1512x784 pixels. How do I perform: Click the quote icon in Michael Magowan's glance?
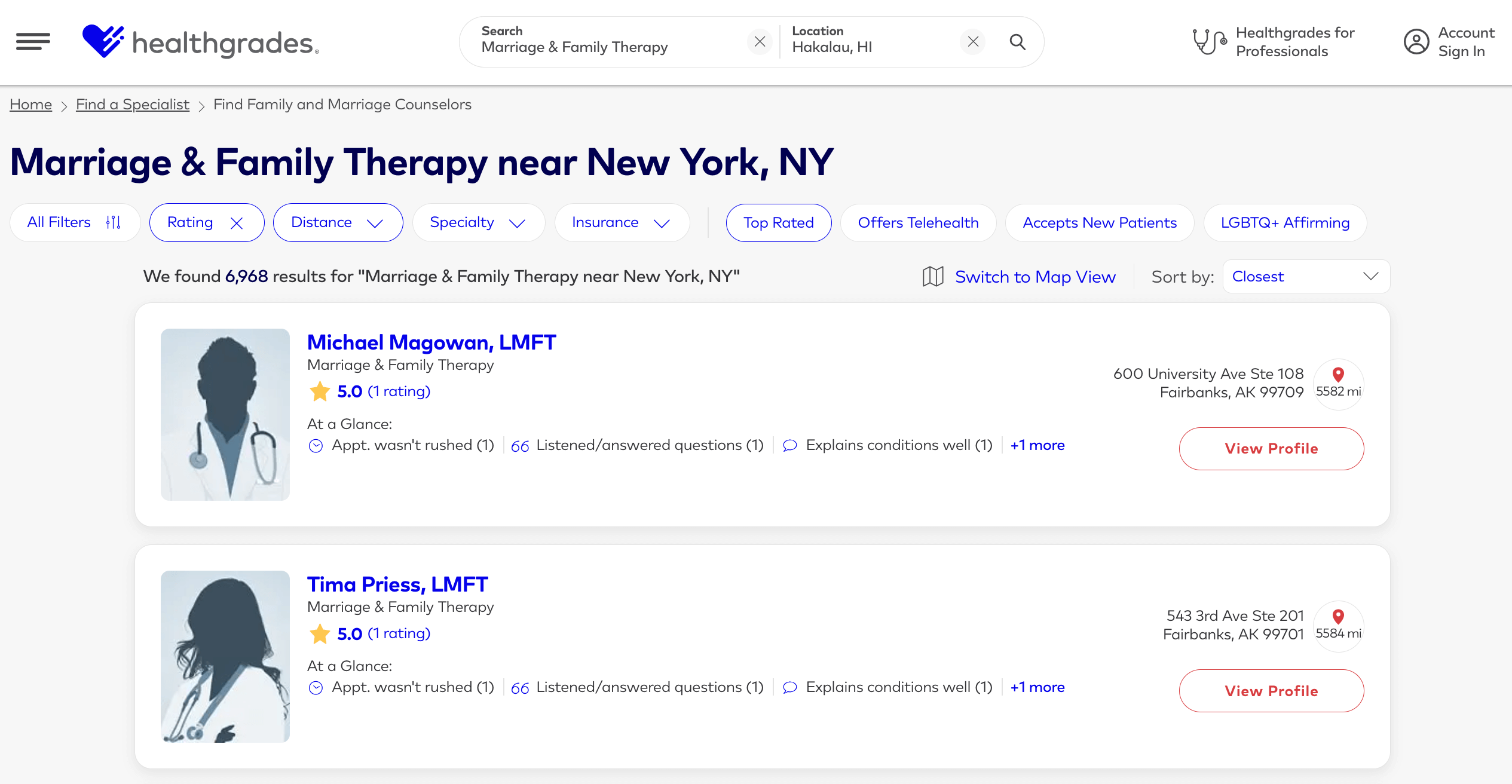pos(520,446)
